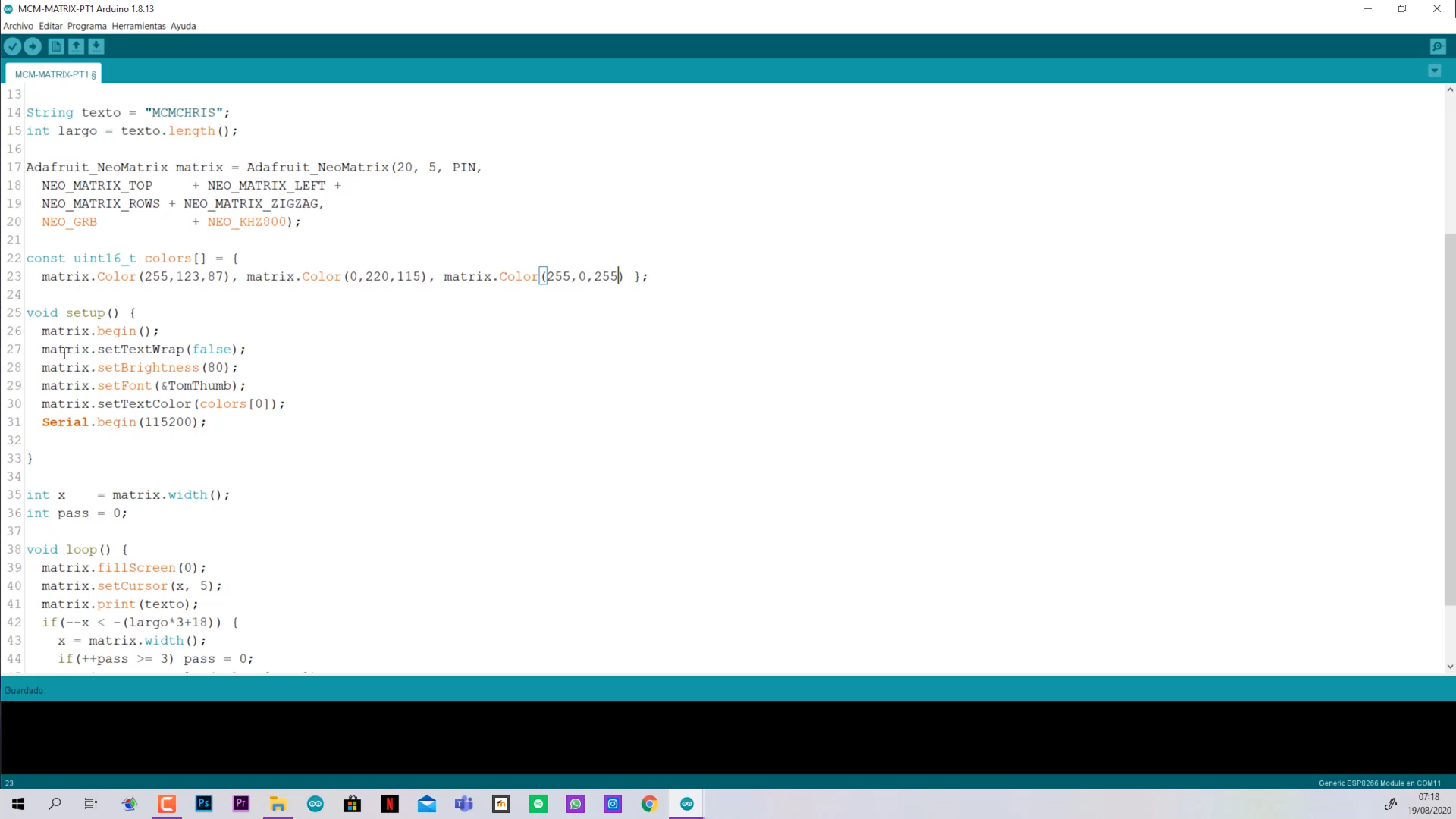
Task: Open Premiere Pro from the taskbar
Action: click(241, 804)
